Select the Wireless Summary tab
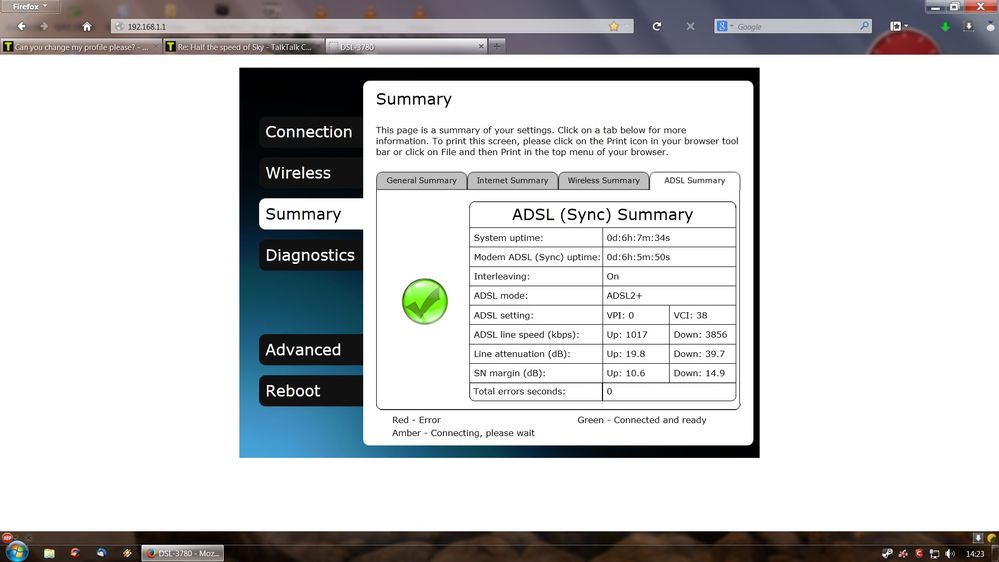The height and width of the screenshot is (562, 999). (x=603, y=181)
